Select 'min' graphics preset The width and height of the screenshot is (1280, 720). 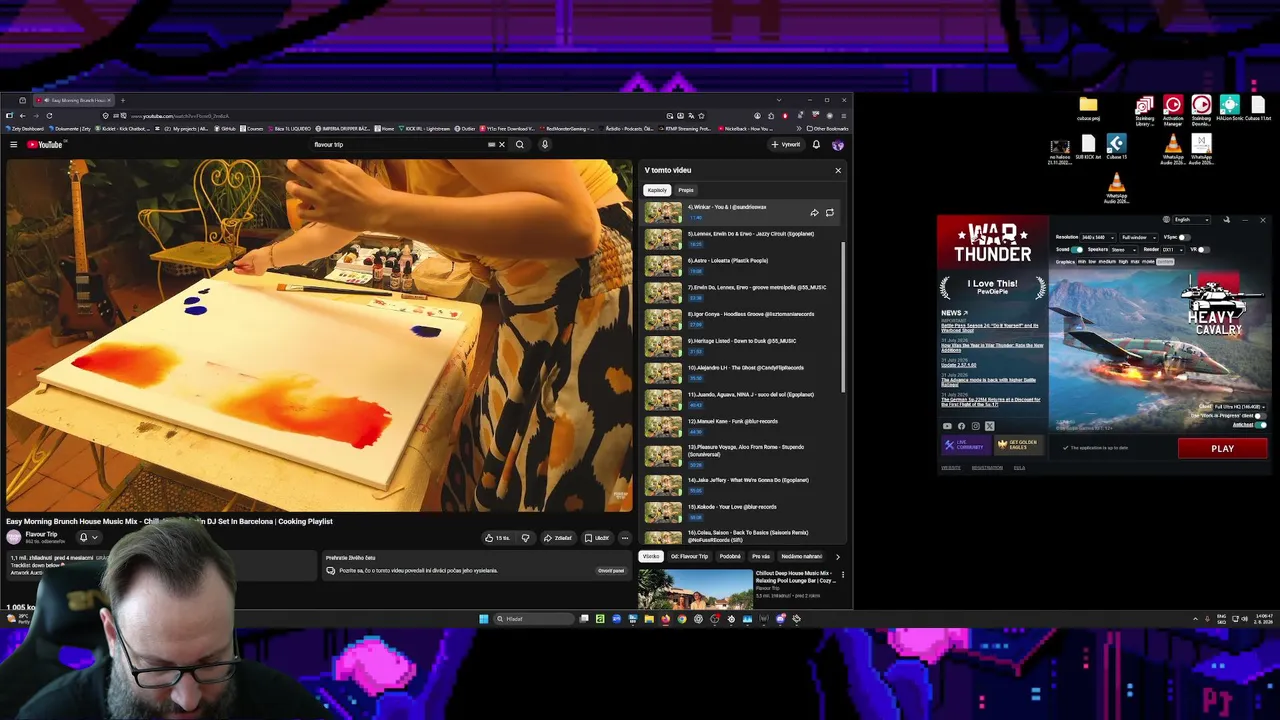click(x=1082, y=262)
